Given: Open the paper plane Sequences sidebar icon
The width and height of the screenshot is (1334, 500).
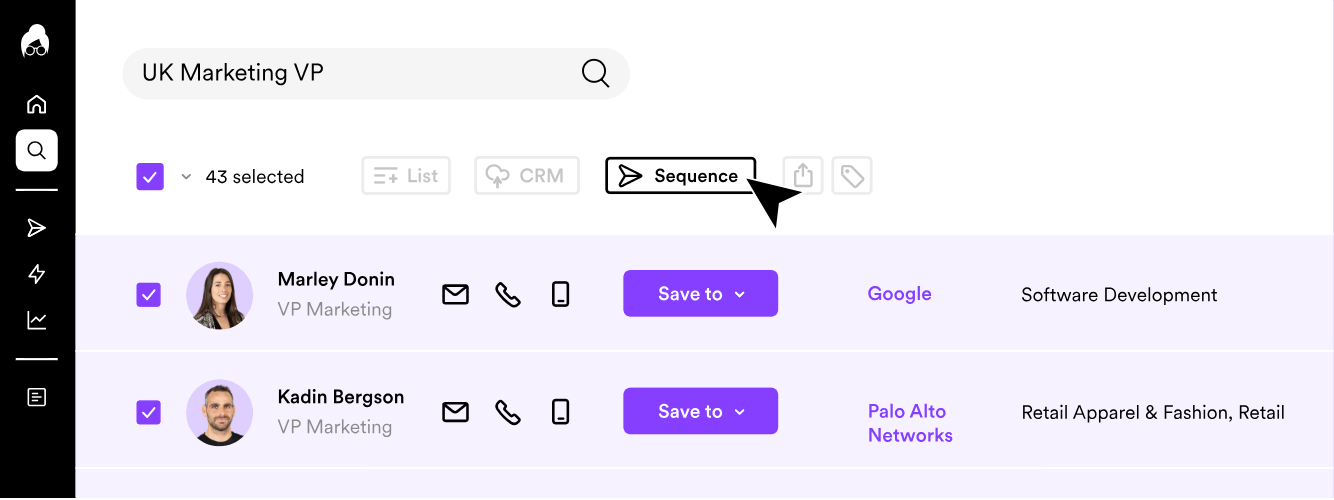Looking at the screenshot, I should 37,228.
